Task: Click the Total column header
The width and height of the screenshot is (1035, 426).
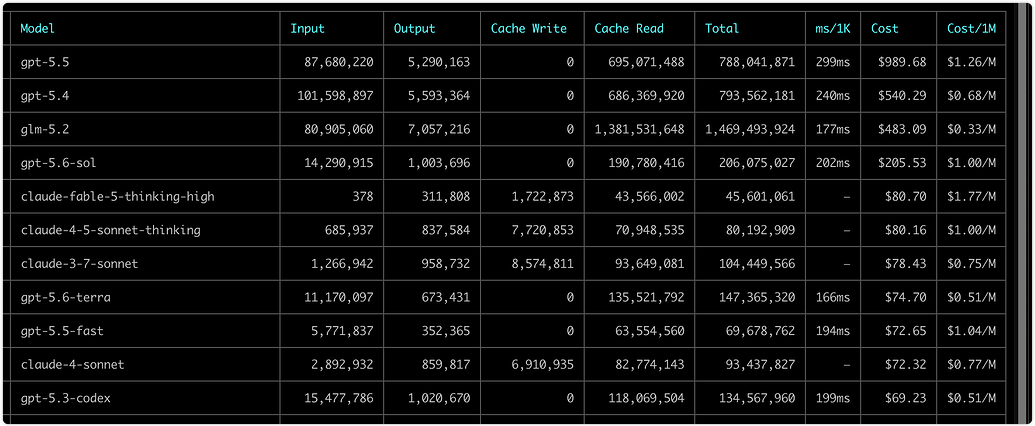Action: [721, 28]
